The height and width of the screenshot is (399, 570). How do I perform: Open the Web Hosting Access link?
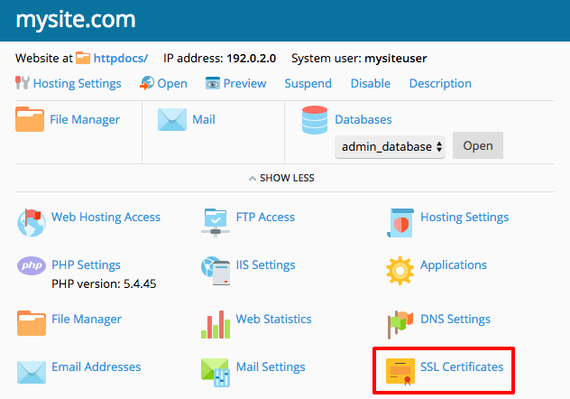pyautogui.click(x=106, y=217)
